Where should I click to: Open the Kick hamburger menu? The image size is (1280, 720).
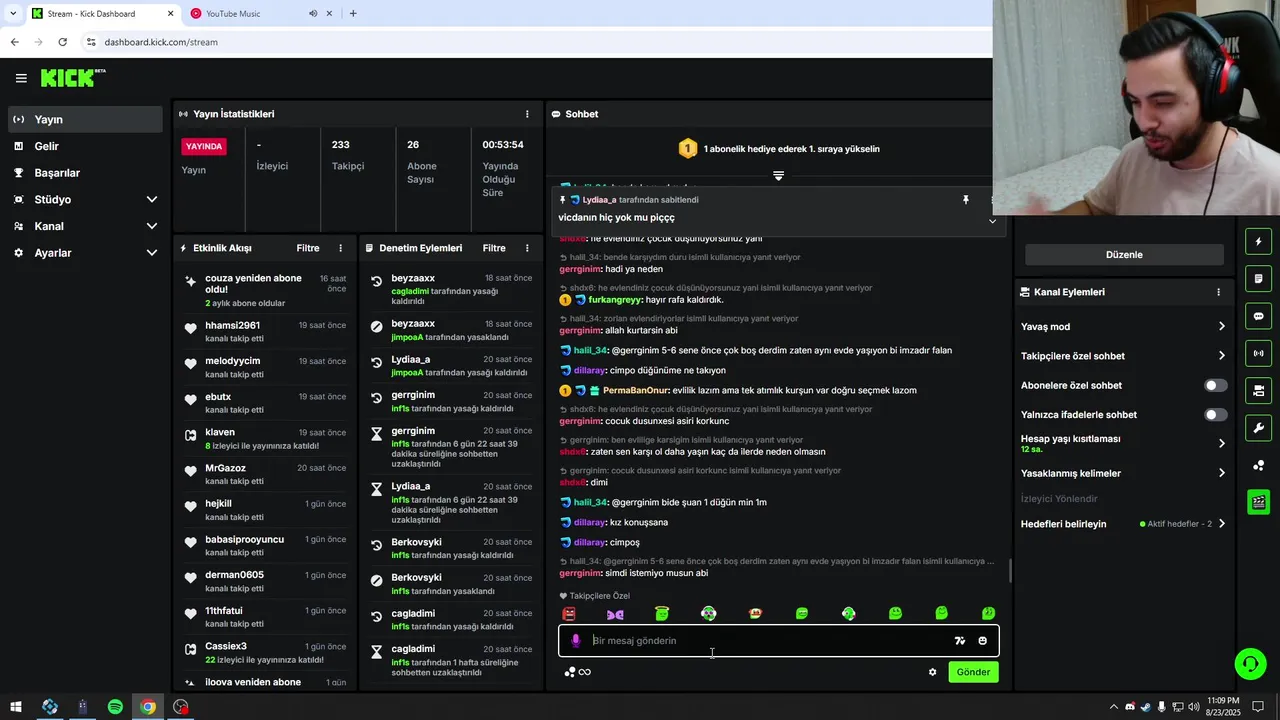[21, 78]
